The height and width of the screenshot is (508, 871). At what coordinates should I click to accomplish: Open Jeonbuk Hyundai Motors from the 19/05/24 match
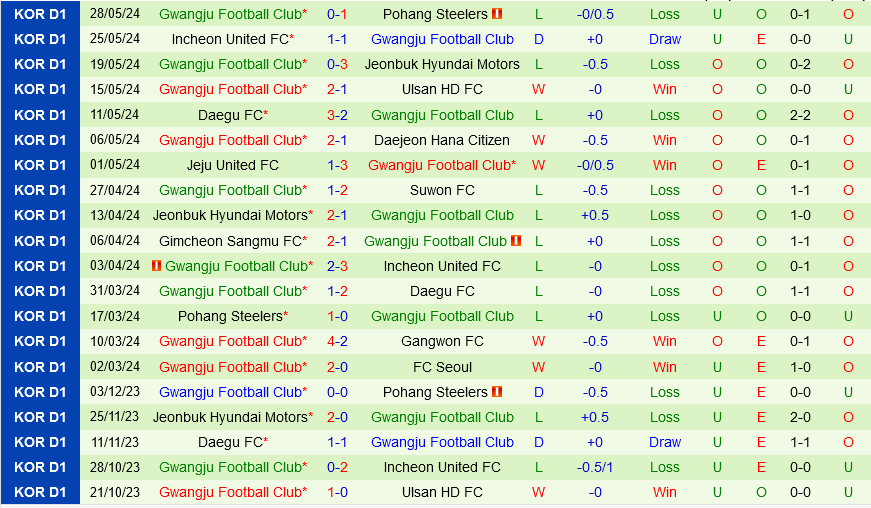[442, 64]
